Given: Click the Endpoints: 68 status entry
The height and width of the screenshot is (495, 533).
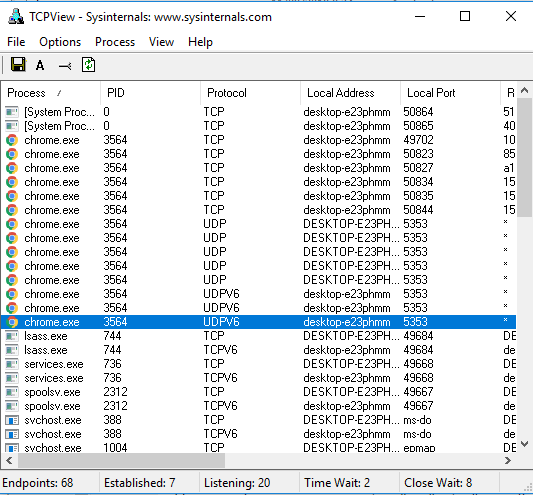Looking at the screenshot, I should tap(38, 483).
